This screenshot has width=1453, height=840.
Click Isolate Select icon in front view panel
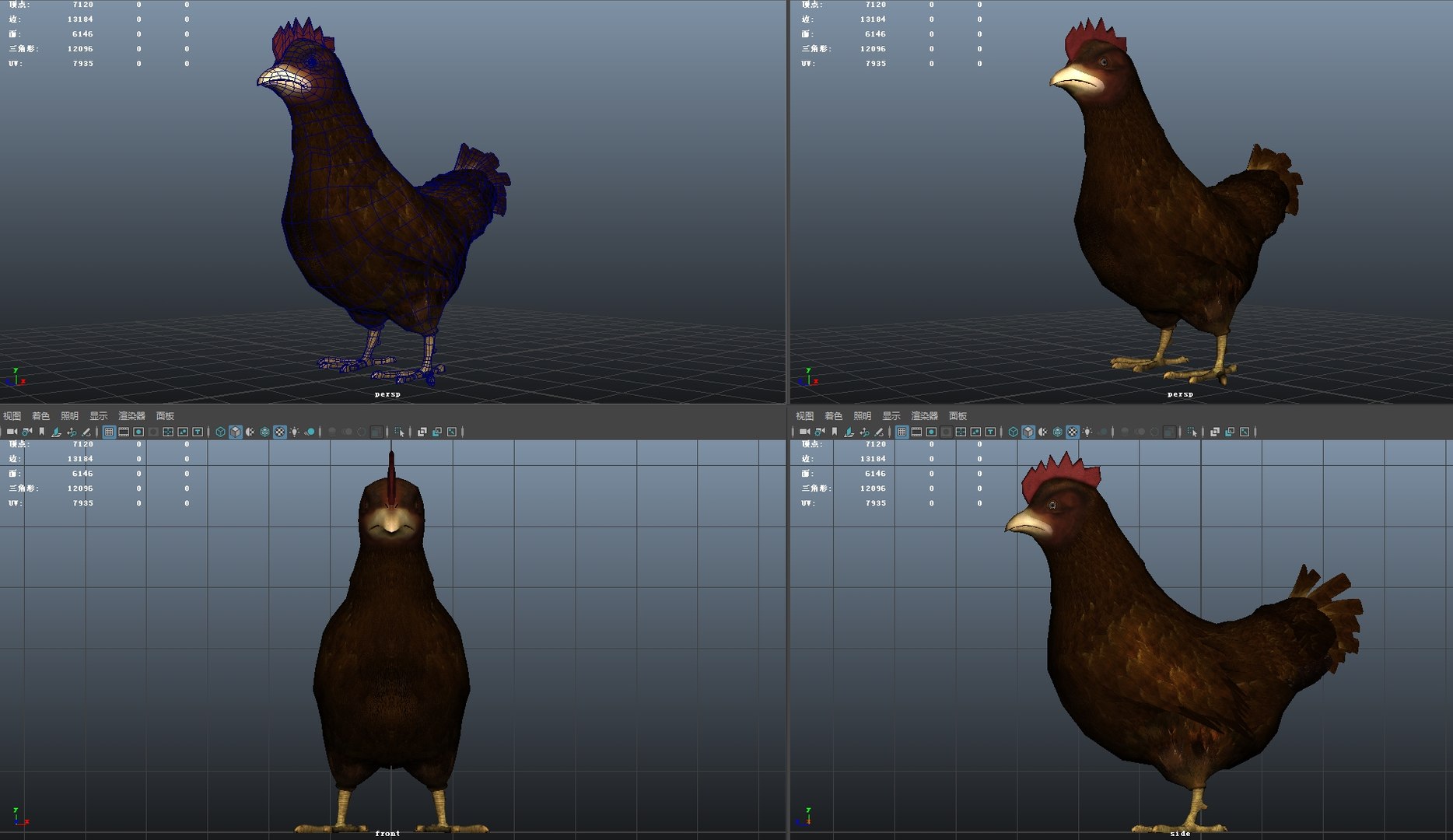pyautogui.click(x=399, y=432)
